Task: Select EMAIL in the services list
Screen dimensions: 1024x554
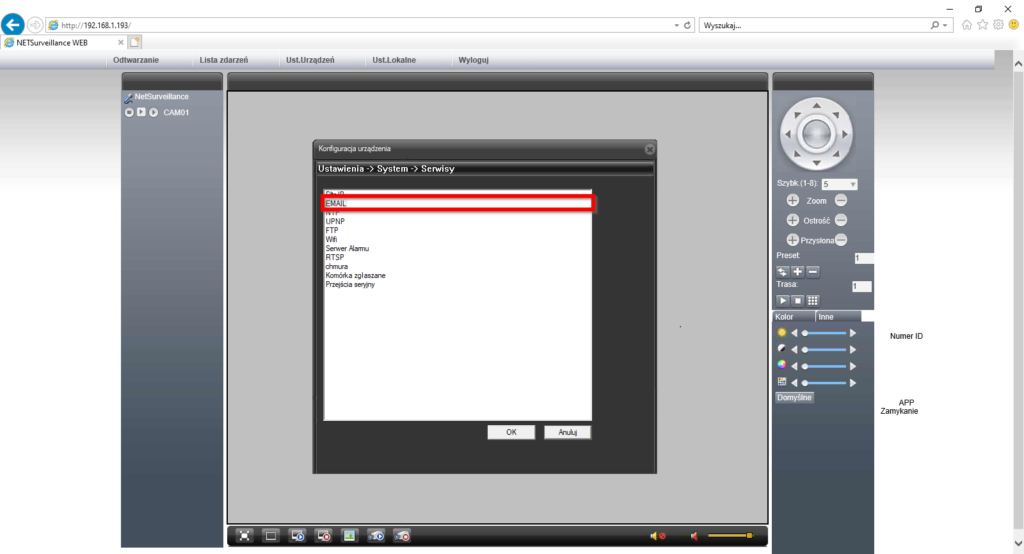Action: click(457, 203)
